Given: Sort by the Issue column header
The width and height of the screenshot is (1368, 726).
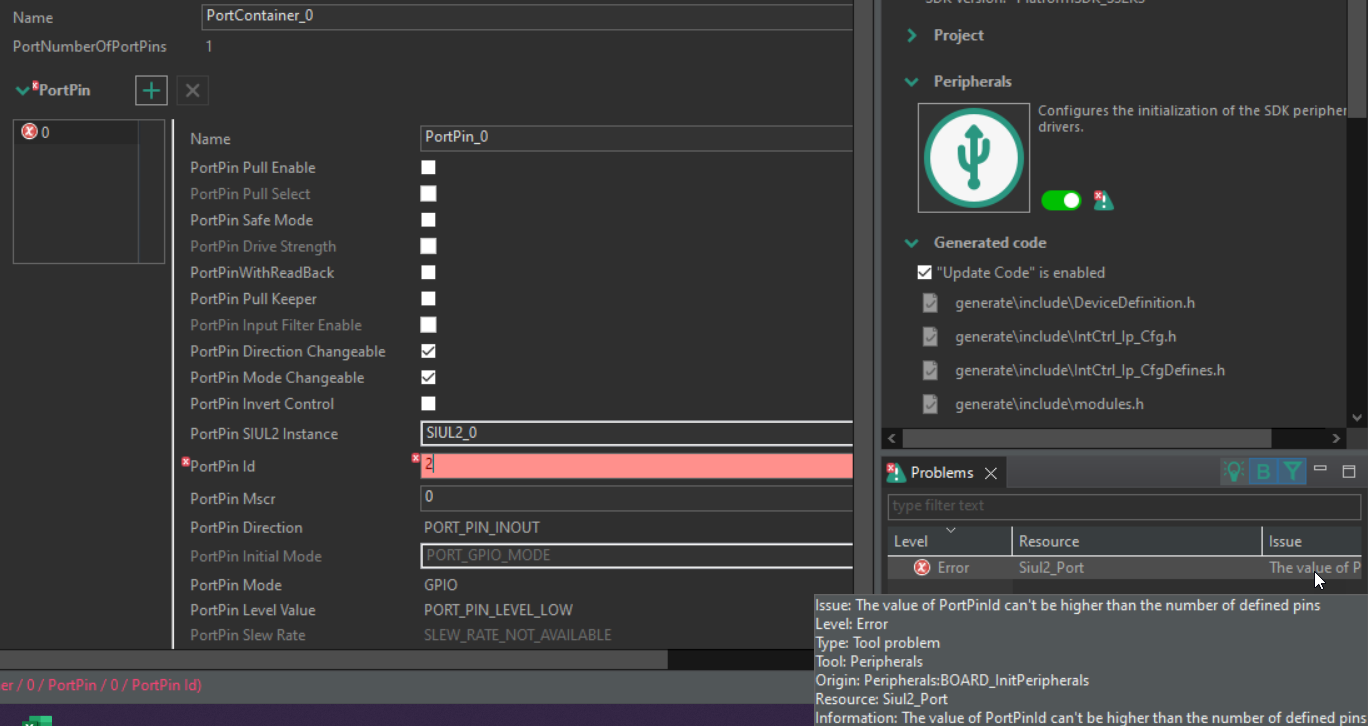Looking at the screenshot, I should [x=1312, y=541].
